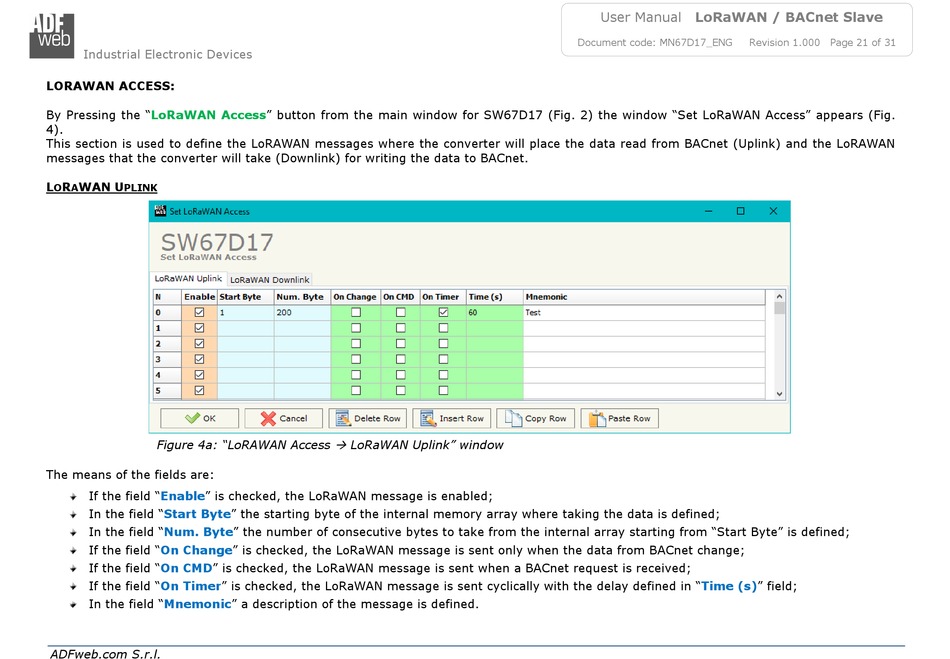
Task: Check On Change checkbox in row 0
Action: click(355, 312)
